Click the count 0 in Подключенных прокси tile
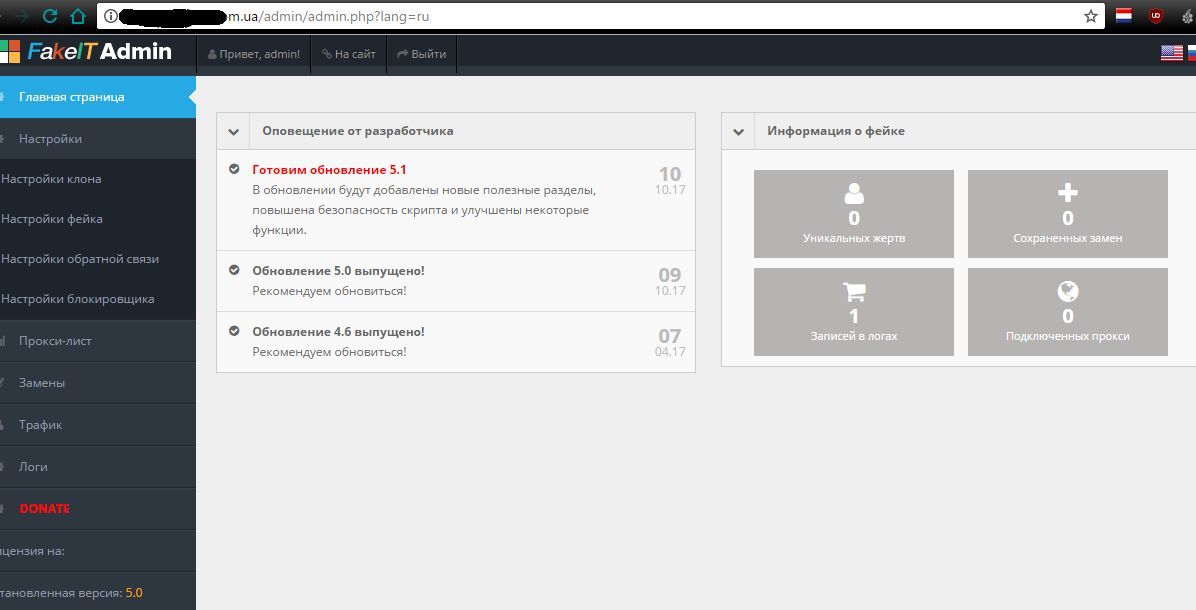 click(x=1067, y=316)
